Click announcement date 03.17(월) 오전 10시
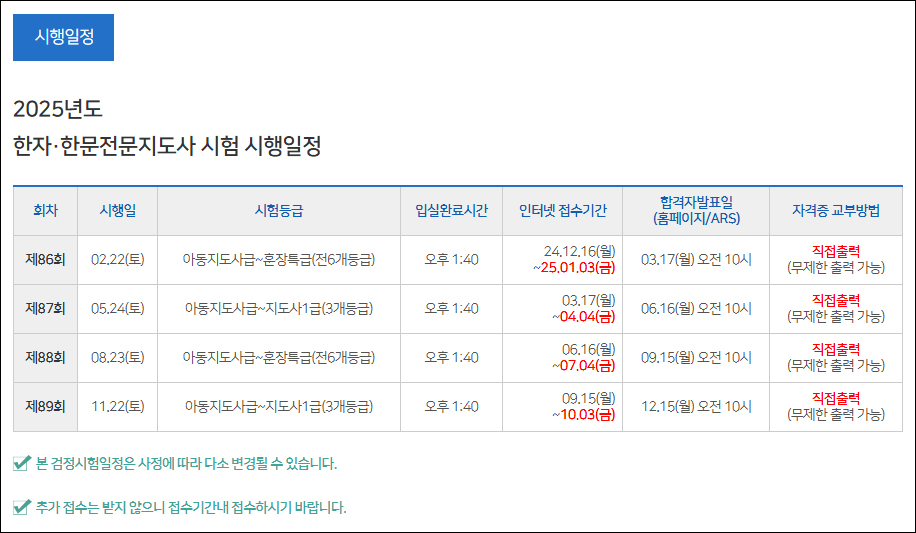Image resolution: width=916 pixels, height=533 pixels. [696, 259]
